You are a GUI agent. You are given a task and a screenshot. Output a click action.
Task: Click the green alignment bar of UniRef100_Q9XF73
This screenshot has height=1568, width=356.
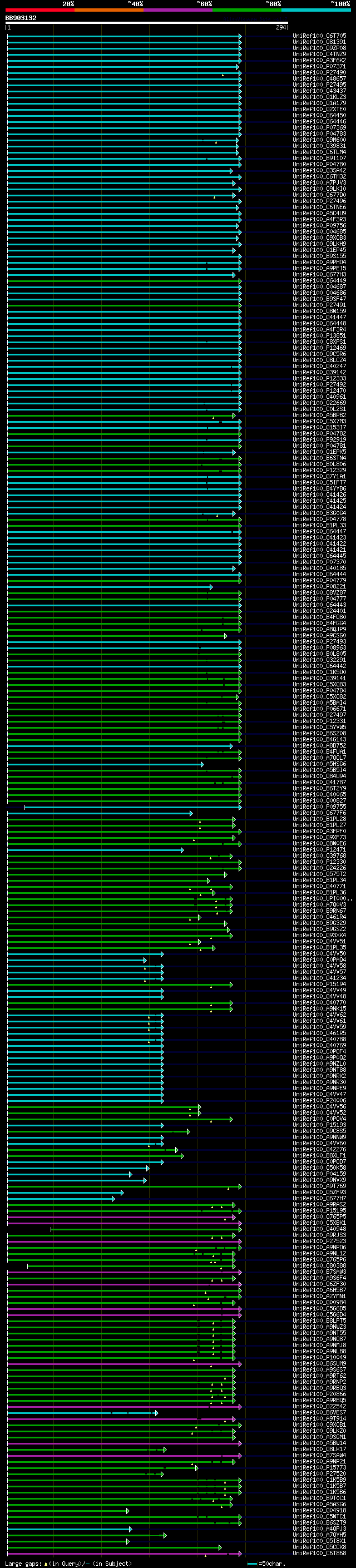[121, 838]
